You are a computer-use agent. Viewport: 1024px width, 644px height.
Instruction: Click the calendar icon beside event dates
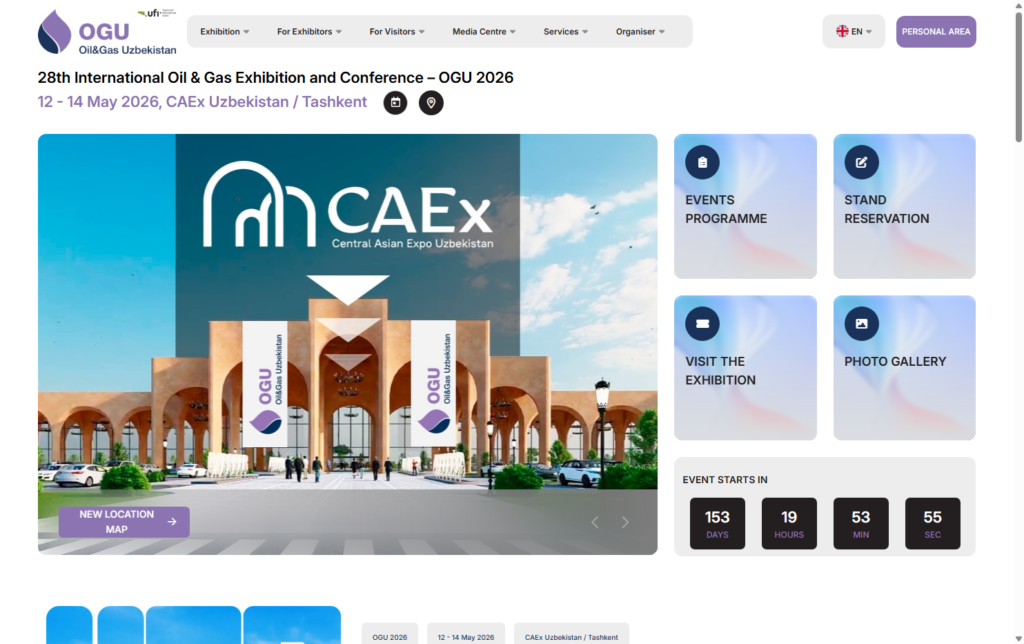[x=395, y=102]
